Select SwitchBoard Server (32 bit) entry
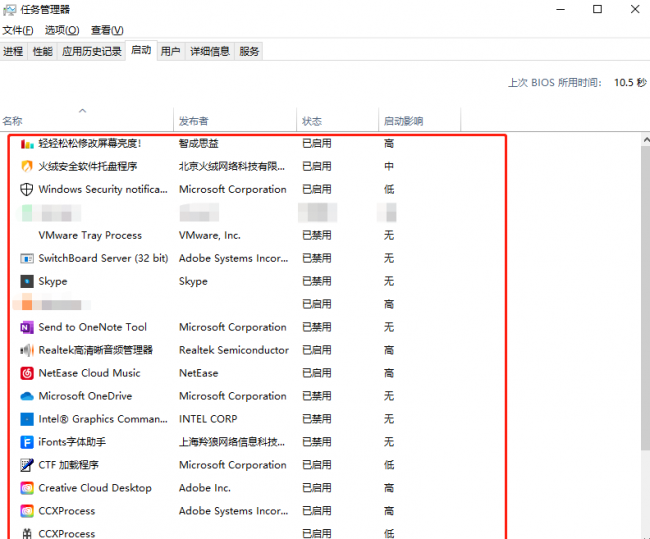This screenshot has height=539, width=650. pos(103,258)
